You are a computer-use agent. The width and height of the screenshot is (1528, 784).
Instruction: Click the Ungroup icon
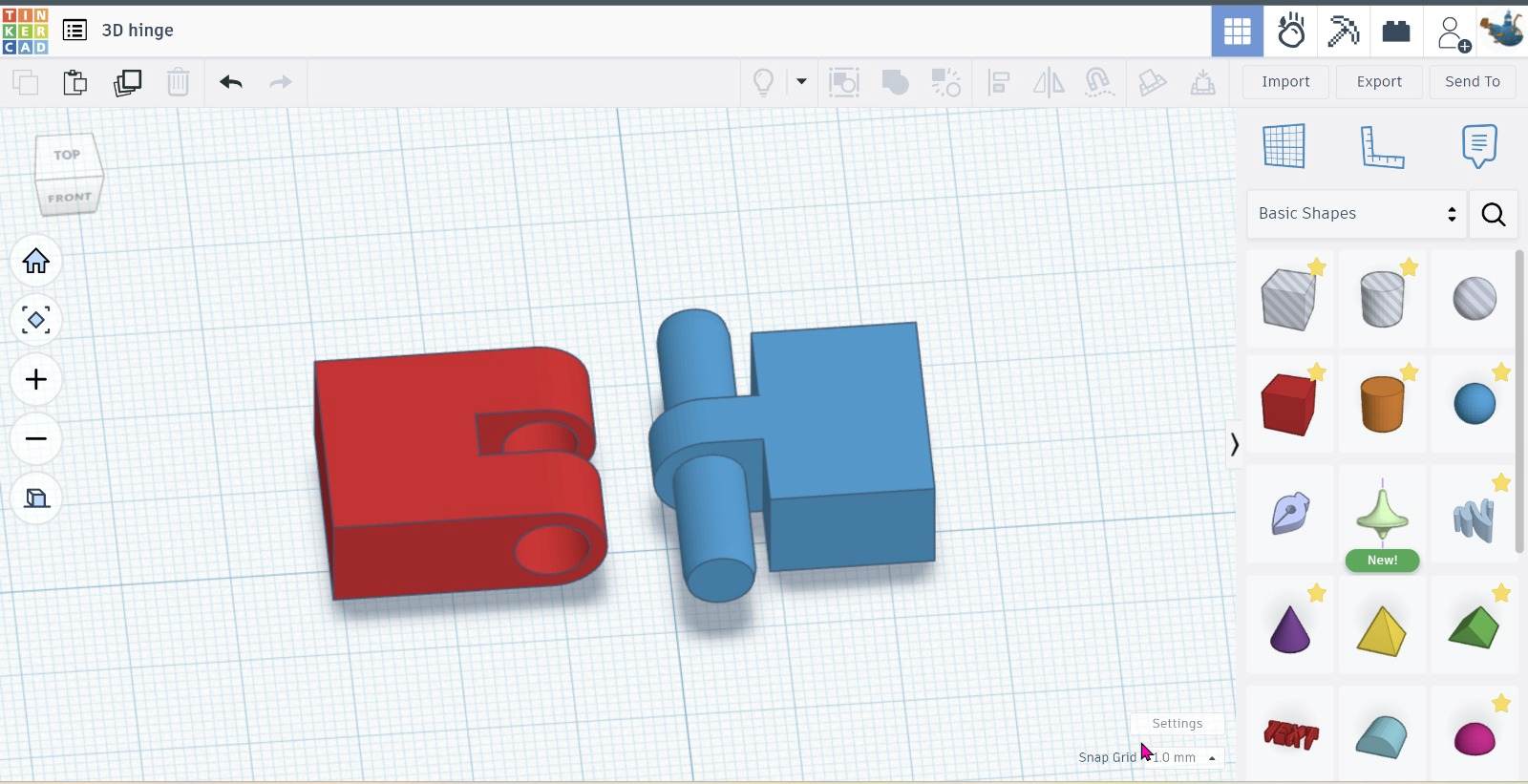point(946,82)
